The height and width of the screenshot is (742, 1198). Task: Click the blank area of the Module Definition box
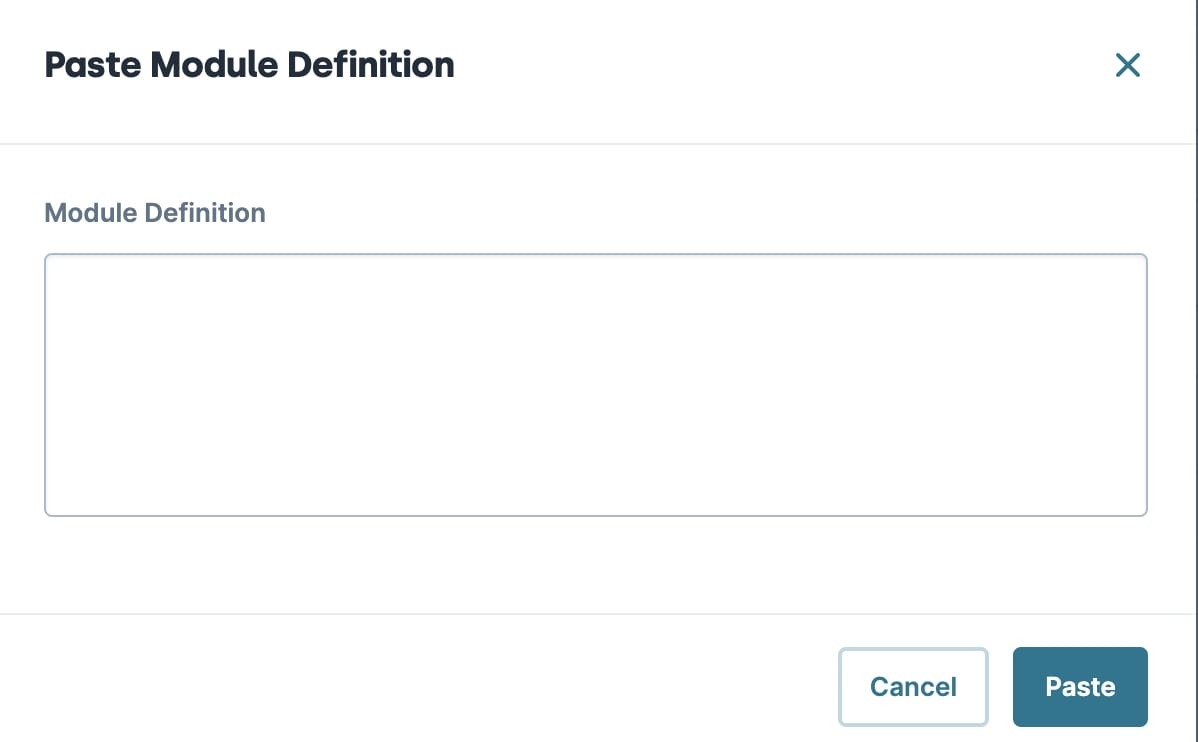[595, 384]
